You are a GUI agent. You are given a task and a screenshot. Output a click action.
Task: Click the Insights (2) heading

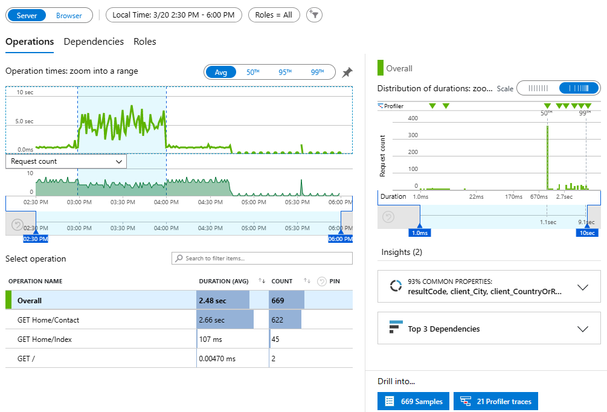401,252
